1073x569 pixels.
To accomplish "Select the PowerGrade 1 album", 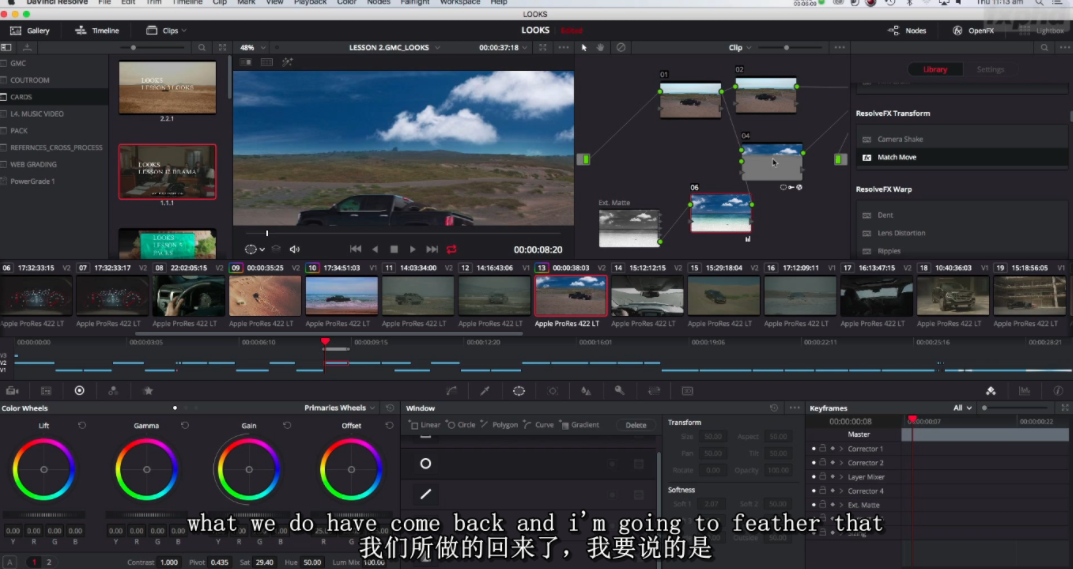I will pos(32,181).
